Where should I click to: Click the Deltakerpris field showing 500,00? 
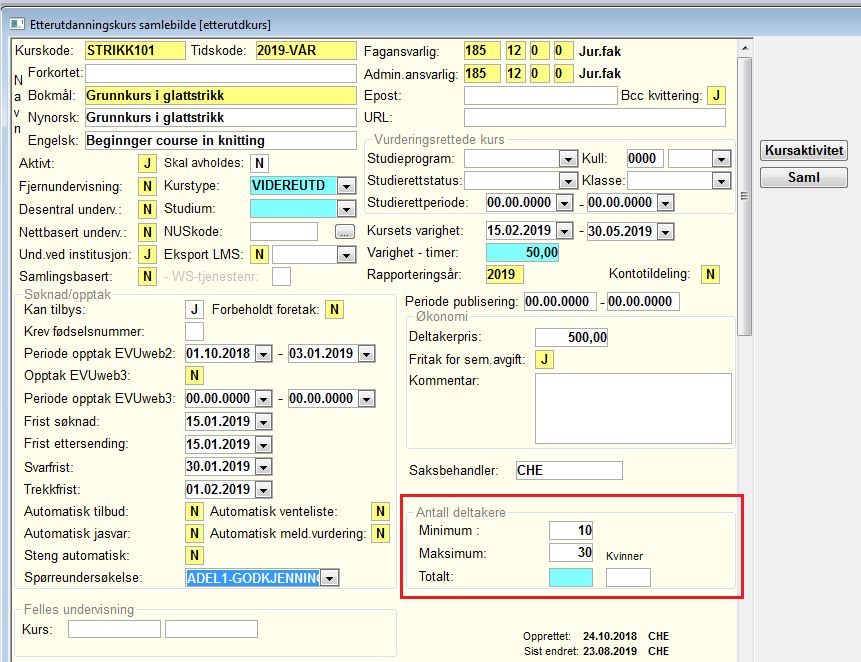tap(572, 337)
